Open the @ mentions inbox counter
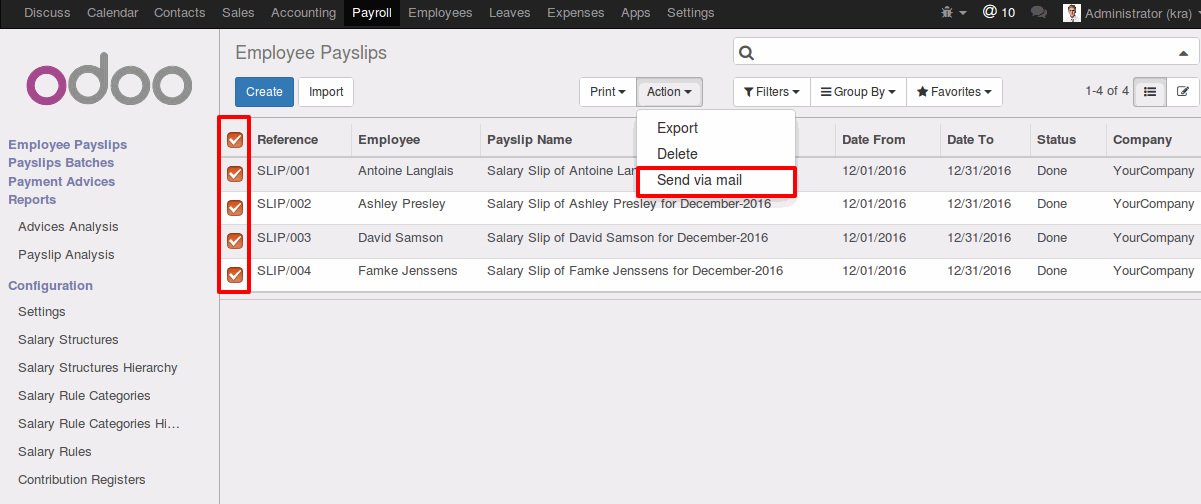This screenshot has width=1201, height=504. (998, 13)
